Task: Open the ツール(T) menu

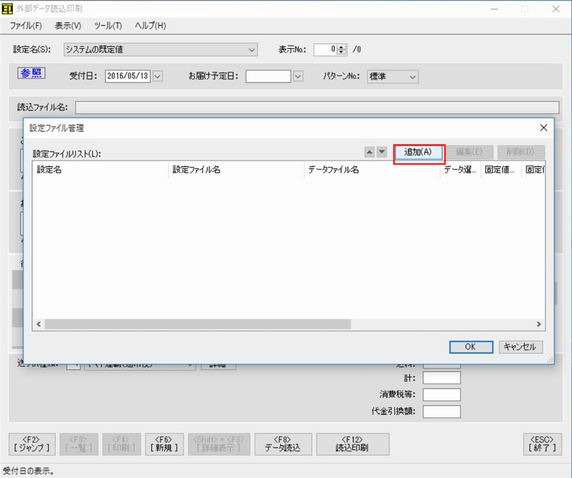Action: pos(108,26)
